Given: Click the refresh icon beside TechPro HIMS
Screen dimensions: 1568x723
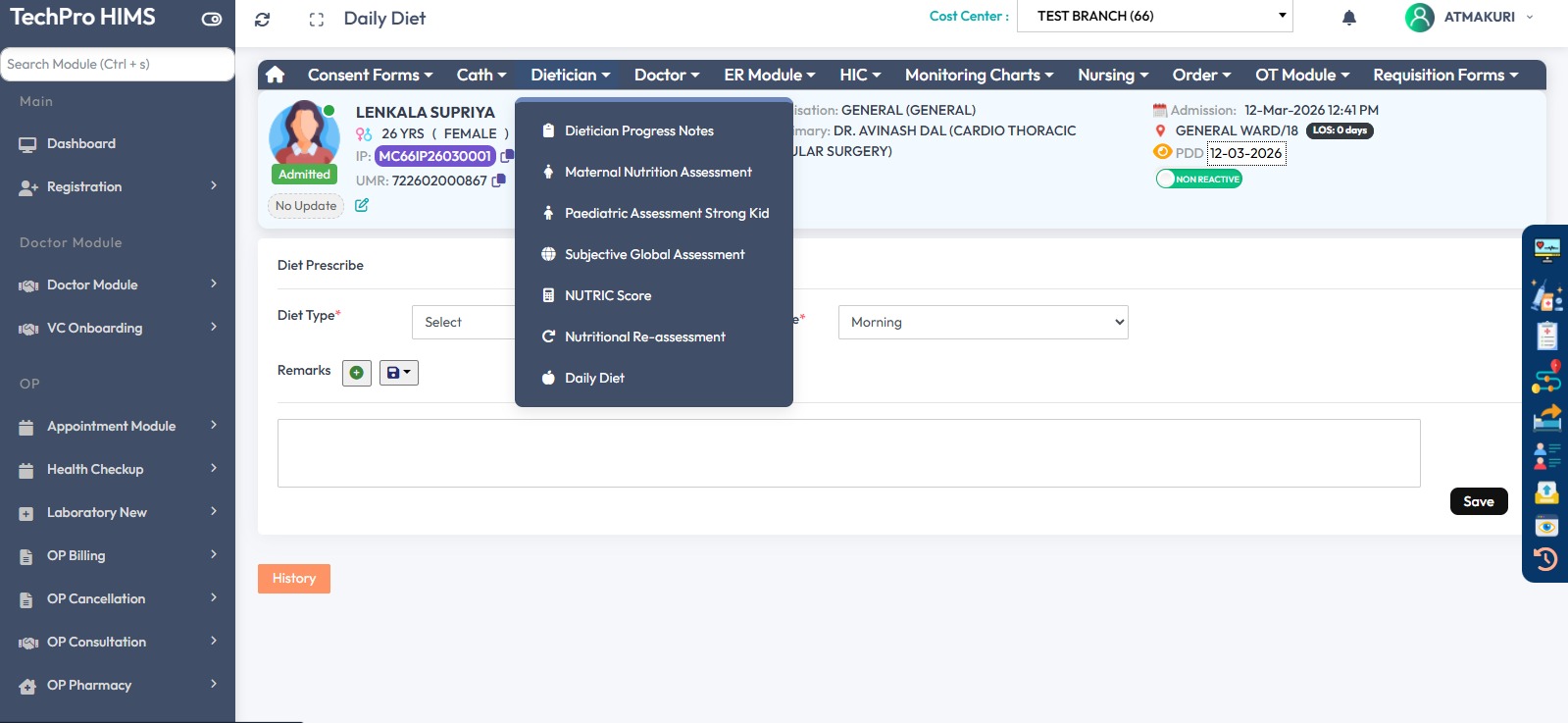Looking at the screenshot, I should click(262, 20).
